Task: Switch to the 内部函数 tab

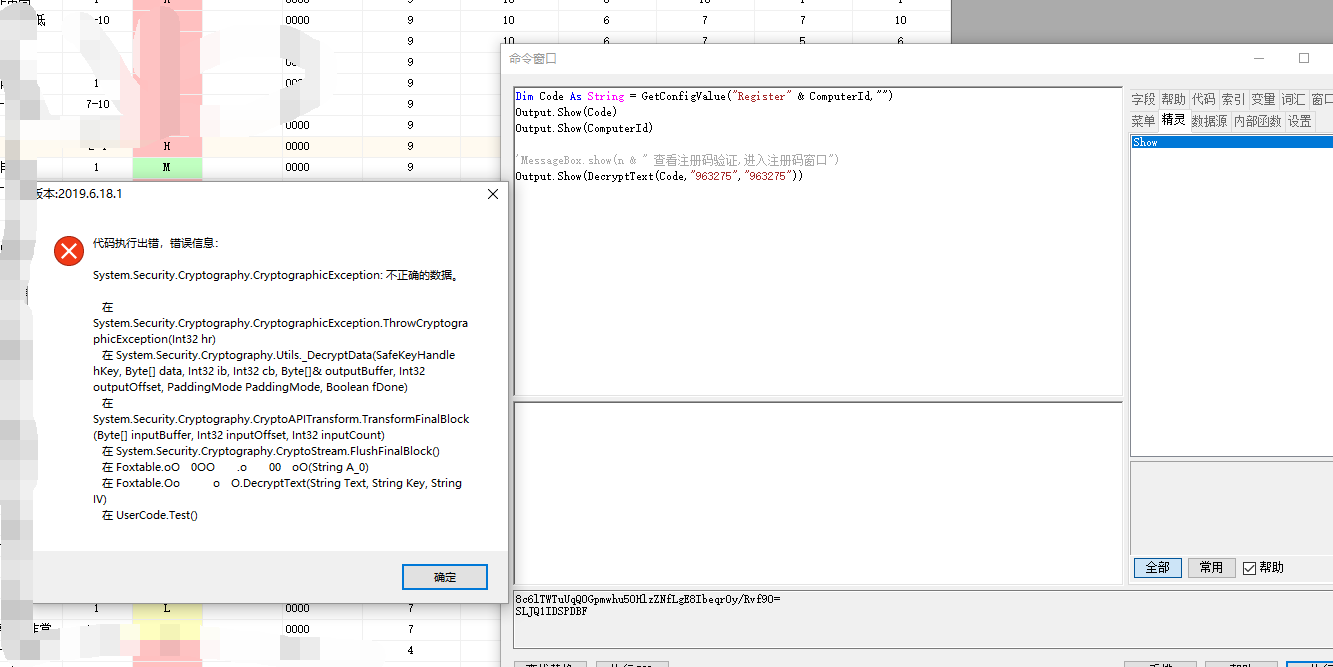Action: (1257, 121)
